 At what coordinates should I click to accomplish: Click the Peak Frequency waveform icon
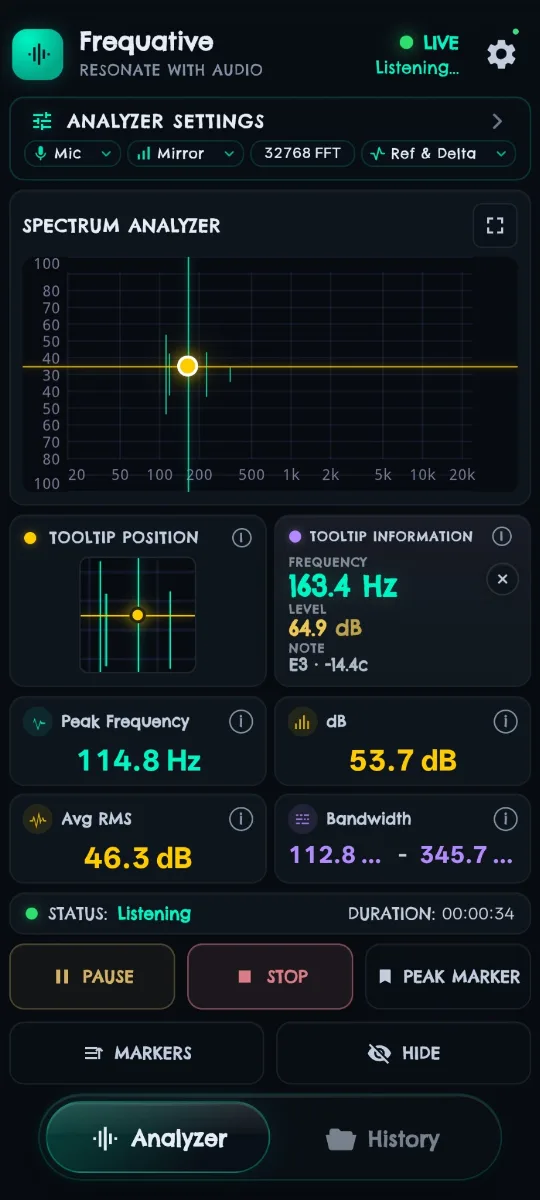[39, 722]
